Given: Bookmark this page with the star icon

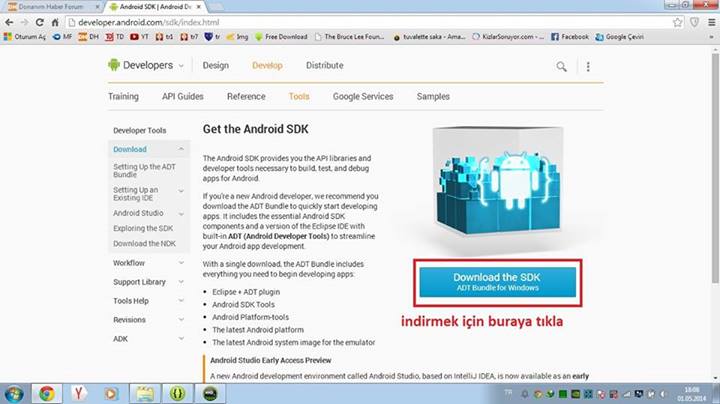Looking at the screenshot, I should [677, 22].
